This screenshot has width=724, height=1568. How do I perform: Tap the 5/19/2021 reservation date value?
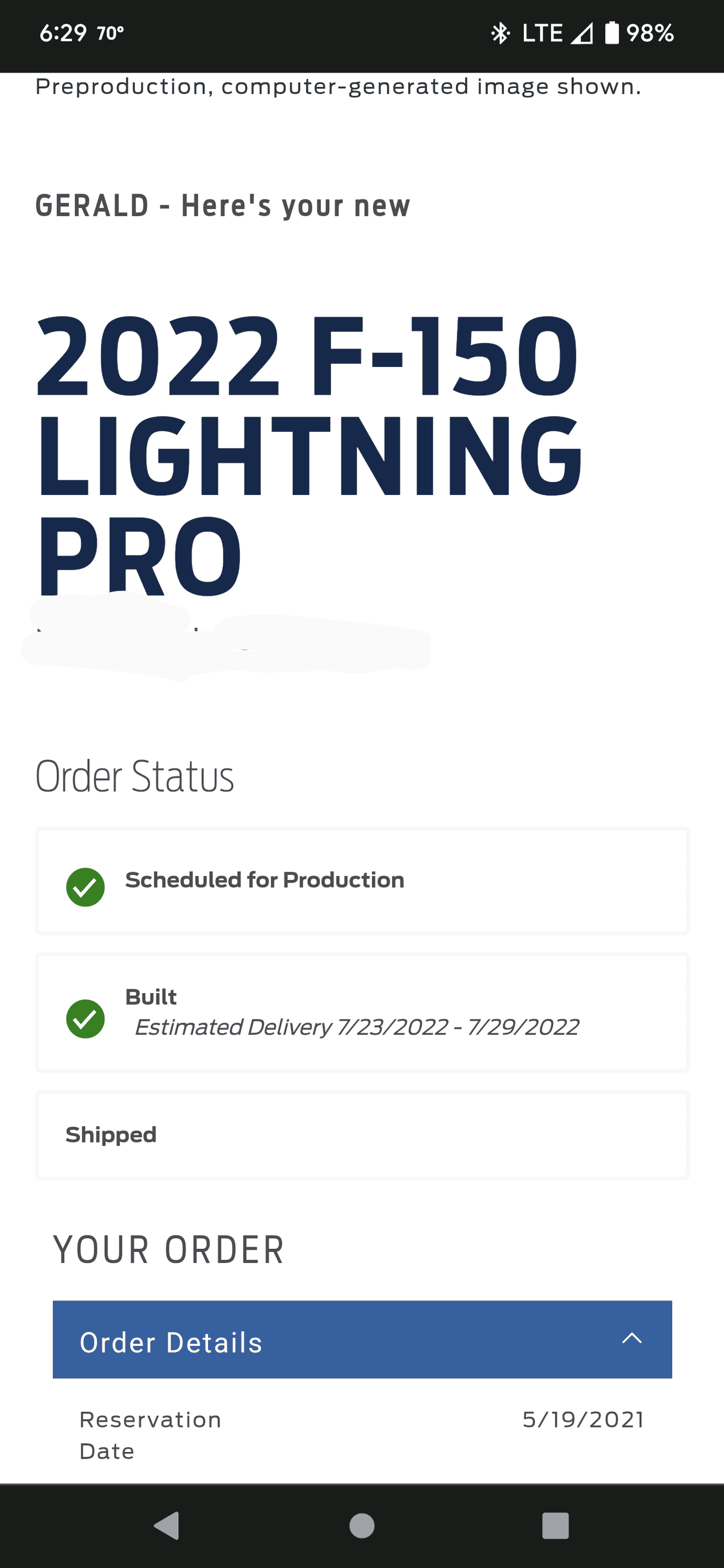tap(583, 1420)
